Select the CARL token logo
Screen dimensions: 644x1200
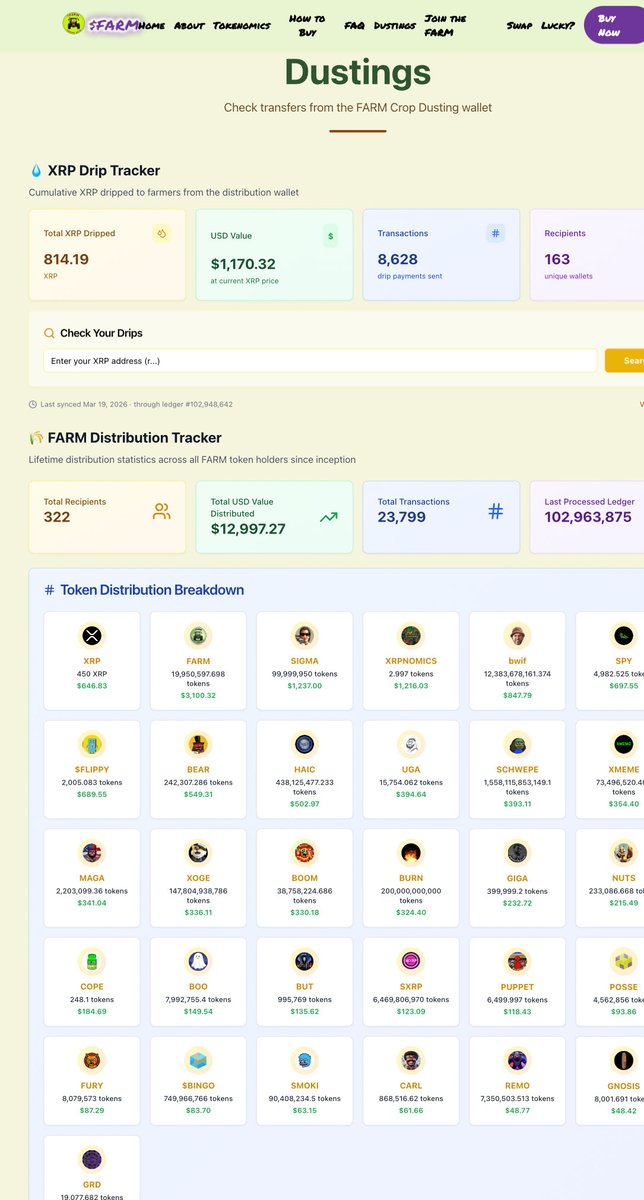pos(411,1060)
